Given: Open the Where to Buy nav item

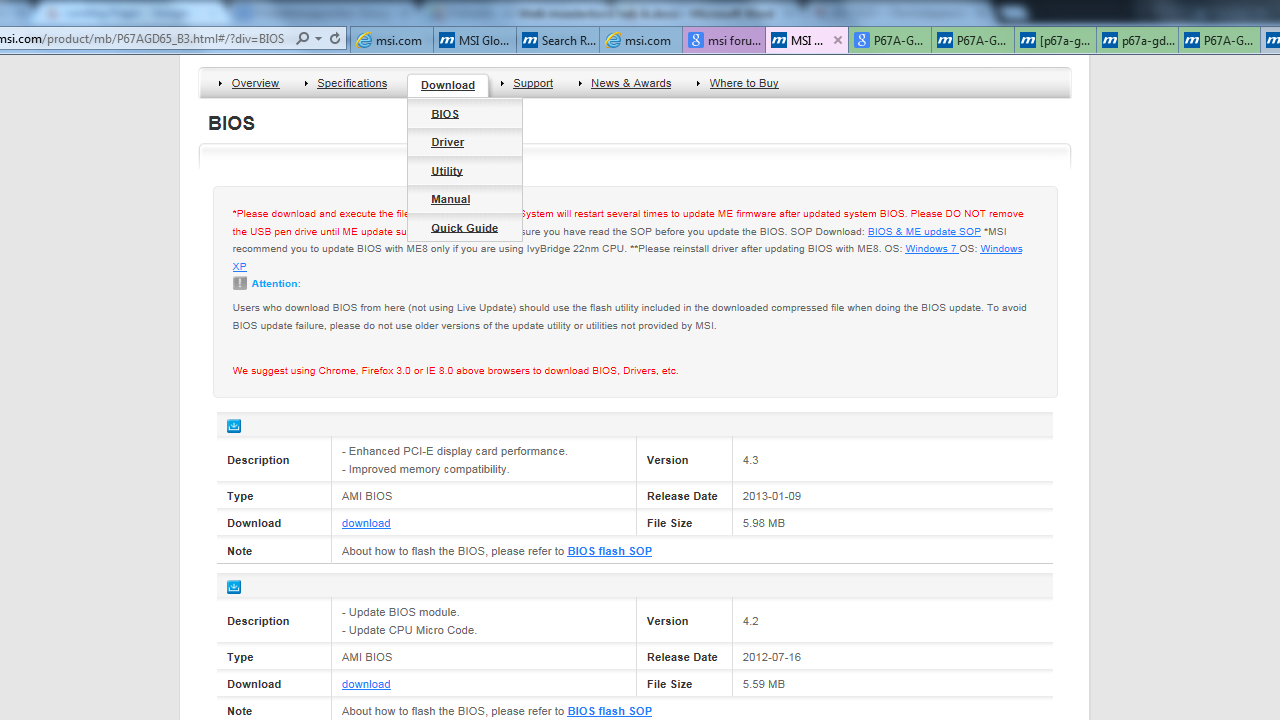Looking at the screenshot, I should 744,83.
